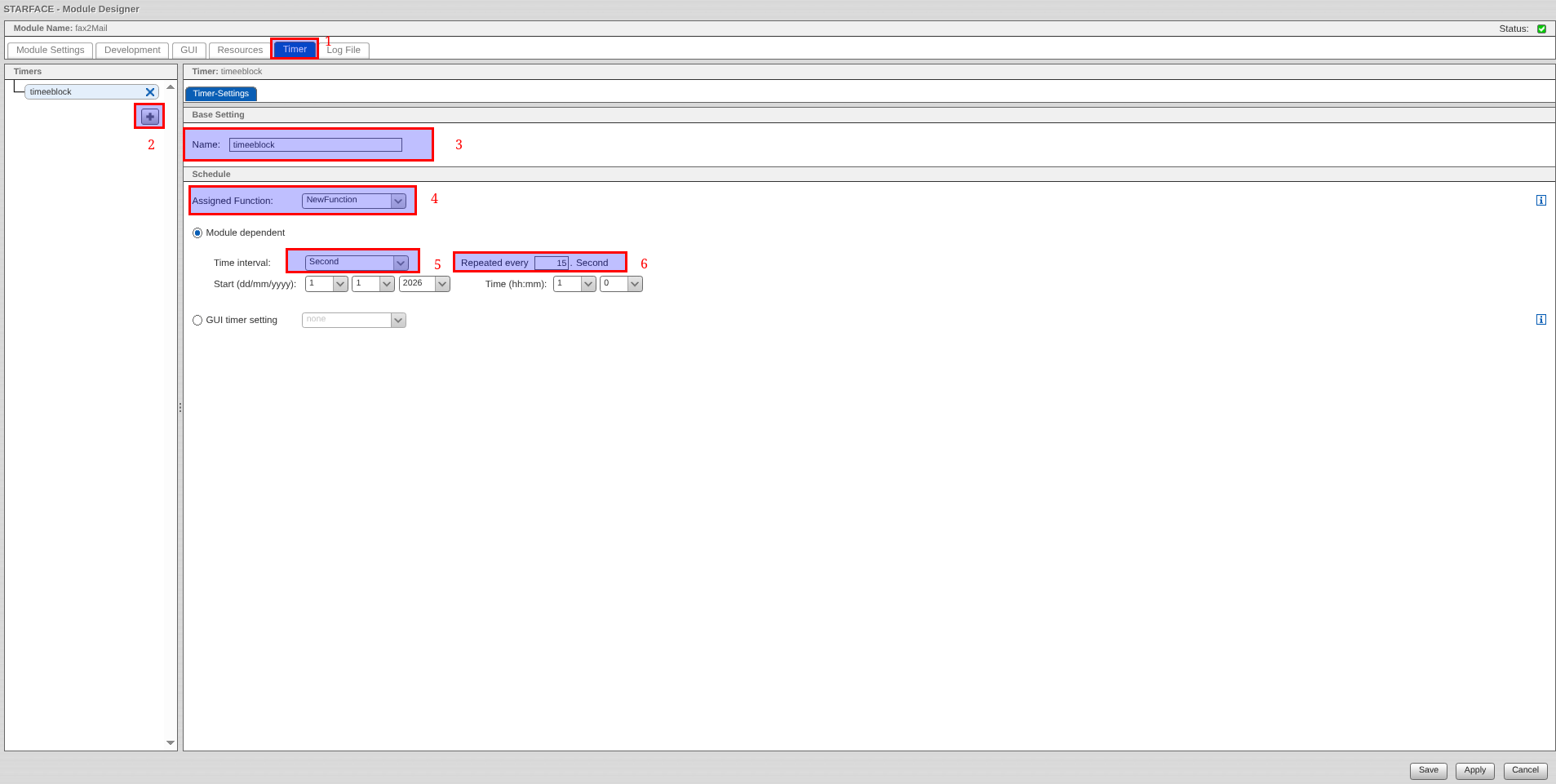Select the GUI timer setting radio button
This screenshot has width=1556, height=784.
tap(197, 321)
